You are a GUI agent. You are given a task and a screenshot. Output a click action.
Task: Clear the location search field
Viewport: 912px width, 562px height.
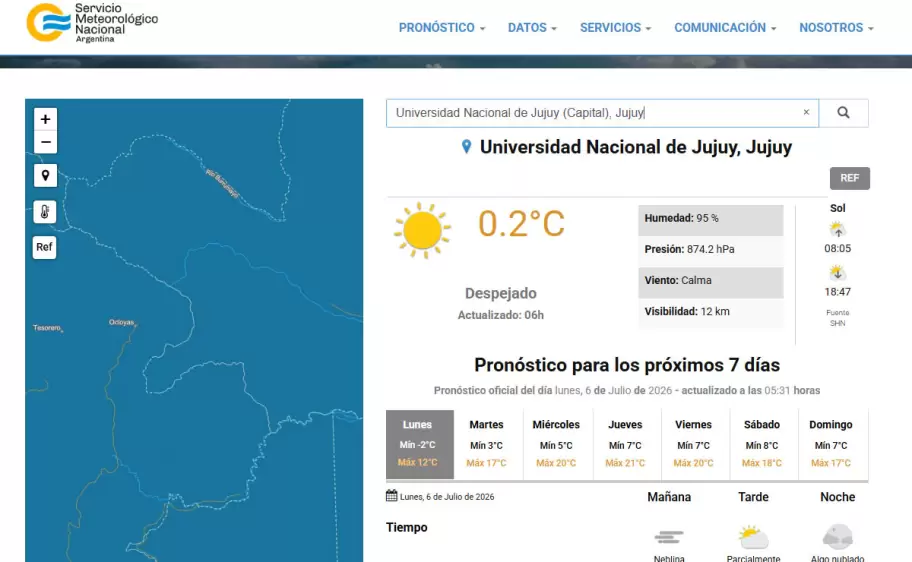click(x=806, y=112)
